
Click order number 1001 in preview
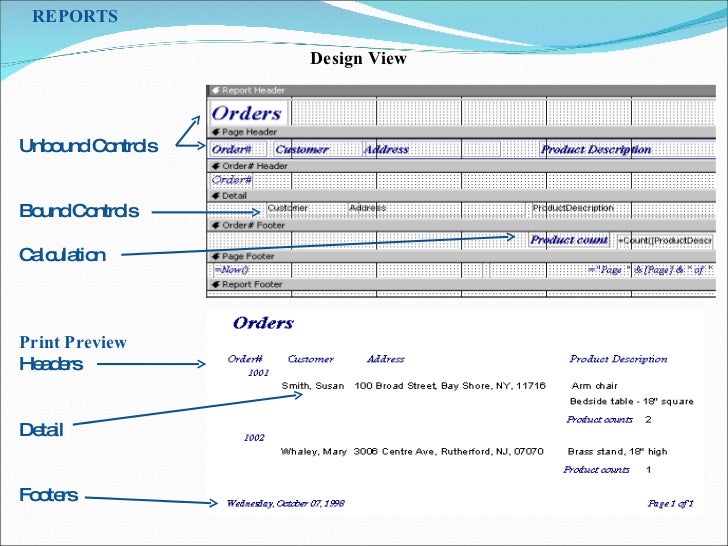[259, 373]
